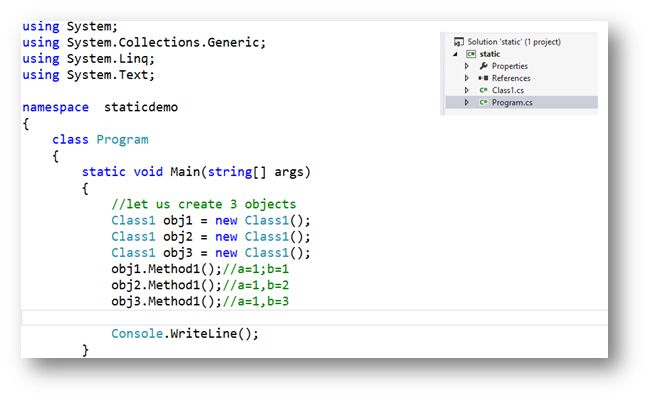Click 'obj2' in the declaration line
The image size is (650, 400).
point(177,237)
